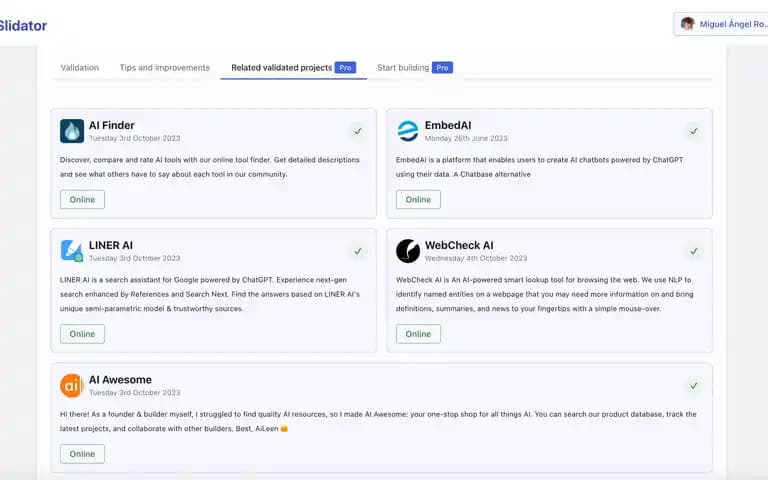Click Online button on AI Awesome card
768x480 pixels.
click(82, 454)
